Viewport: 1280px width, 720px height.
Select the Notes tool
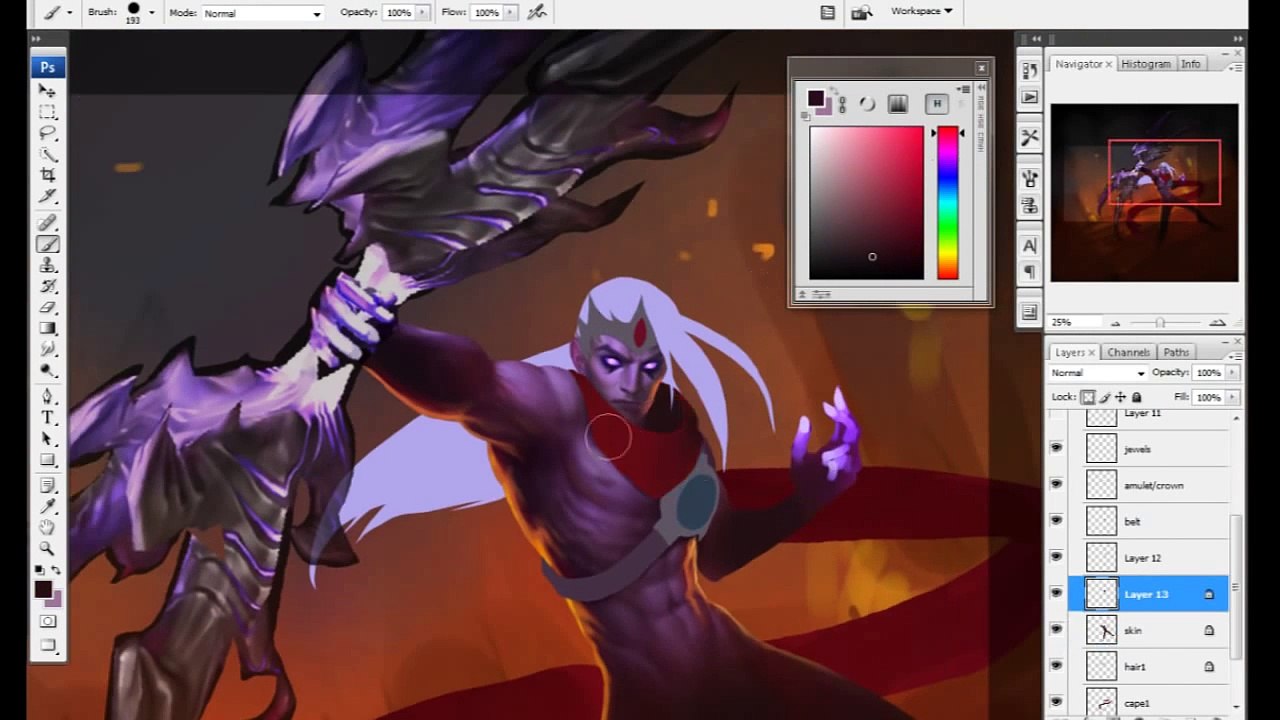[x=47, y=485]
